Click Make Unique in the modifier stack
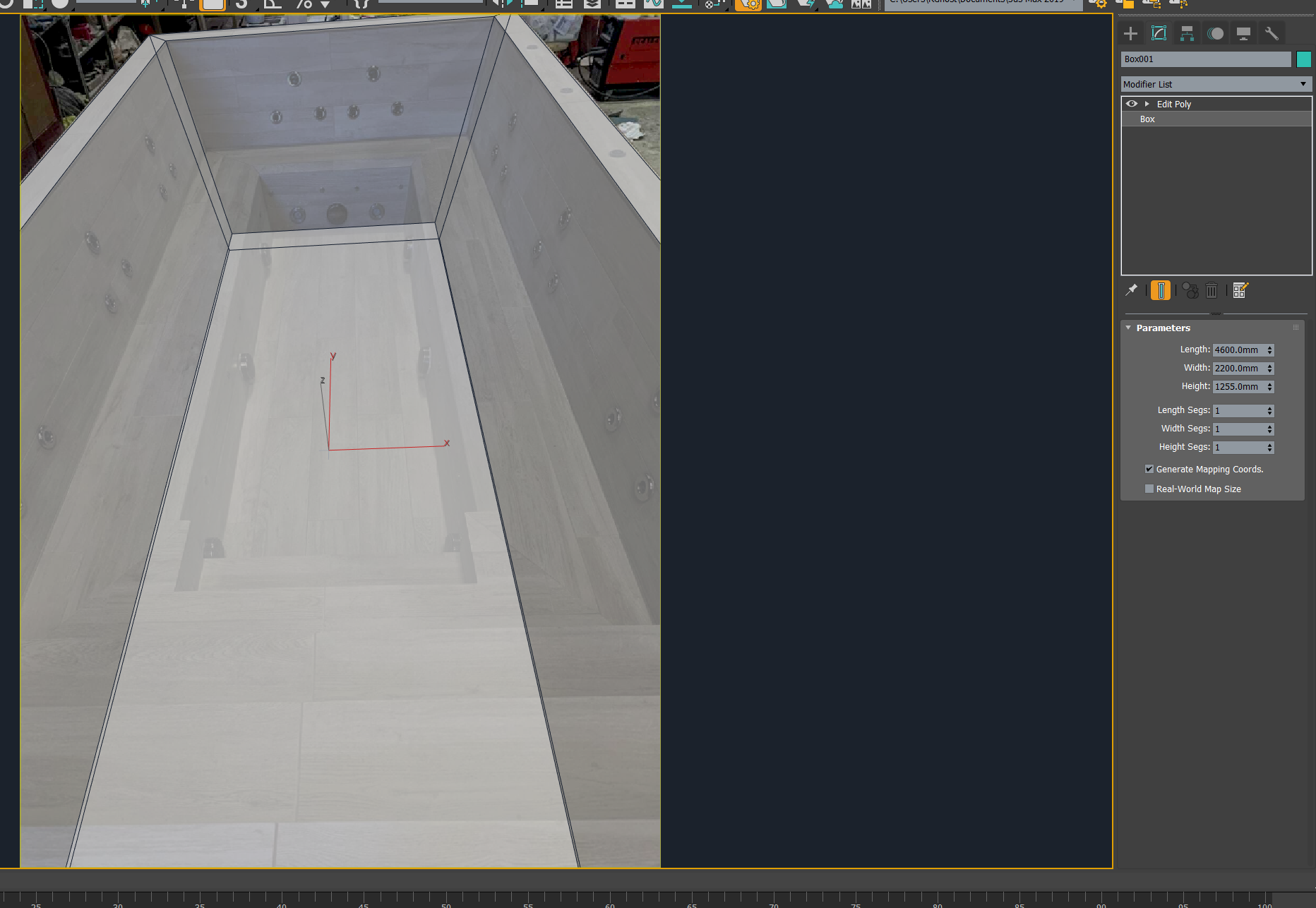The image size is (1316, 908). coord(1190,289)
